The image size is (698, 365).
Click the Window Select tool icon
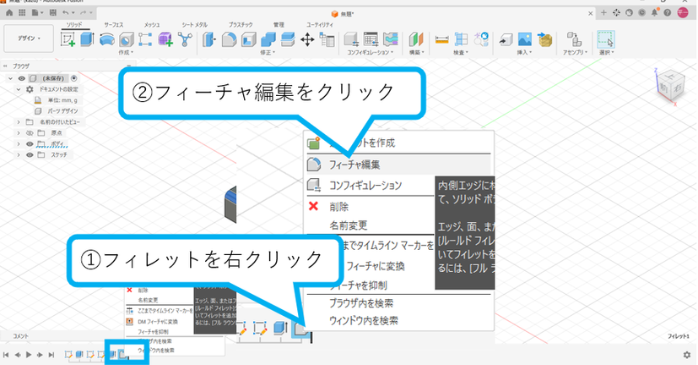coord(606,40)
